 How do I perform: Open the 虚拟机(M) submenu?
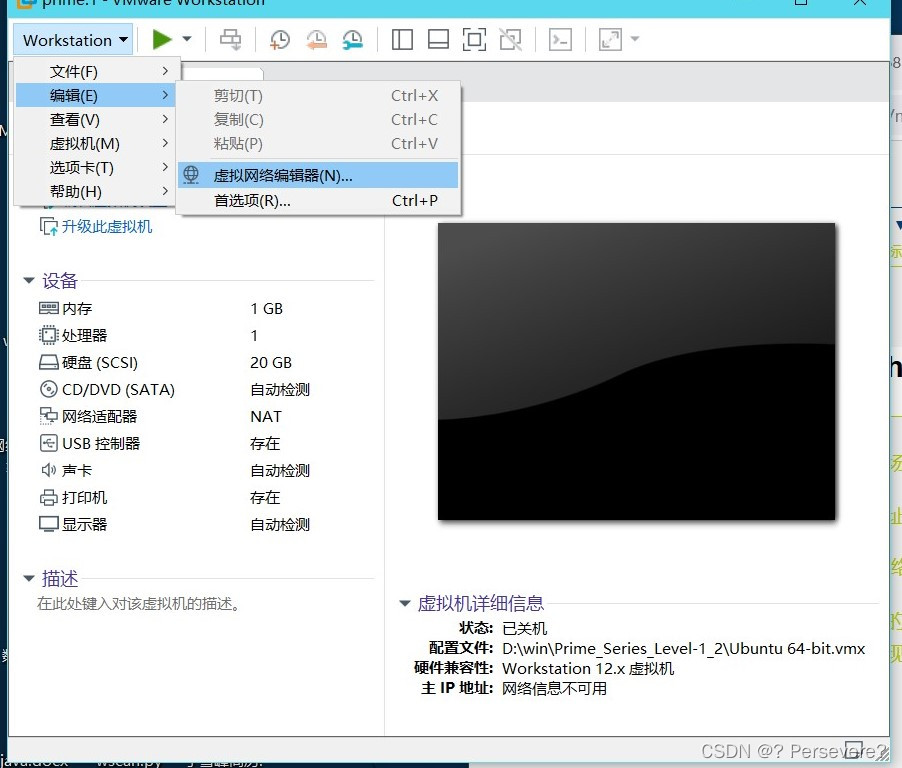[97, 143]
